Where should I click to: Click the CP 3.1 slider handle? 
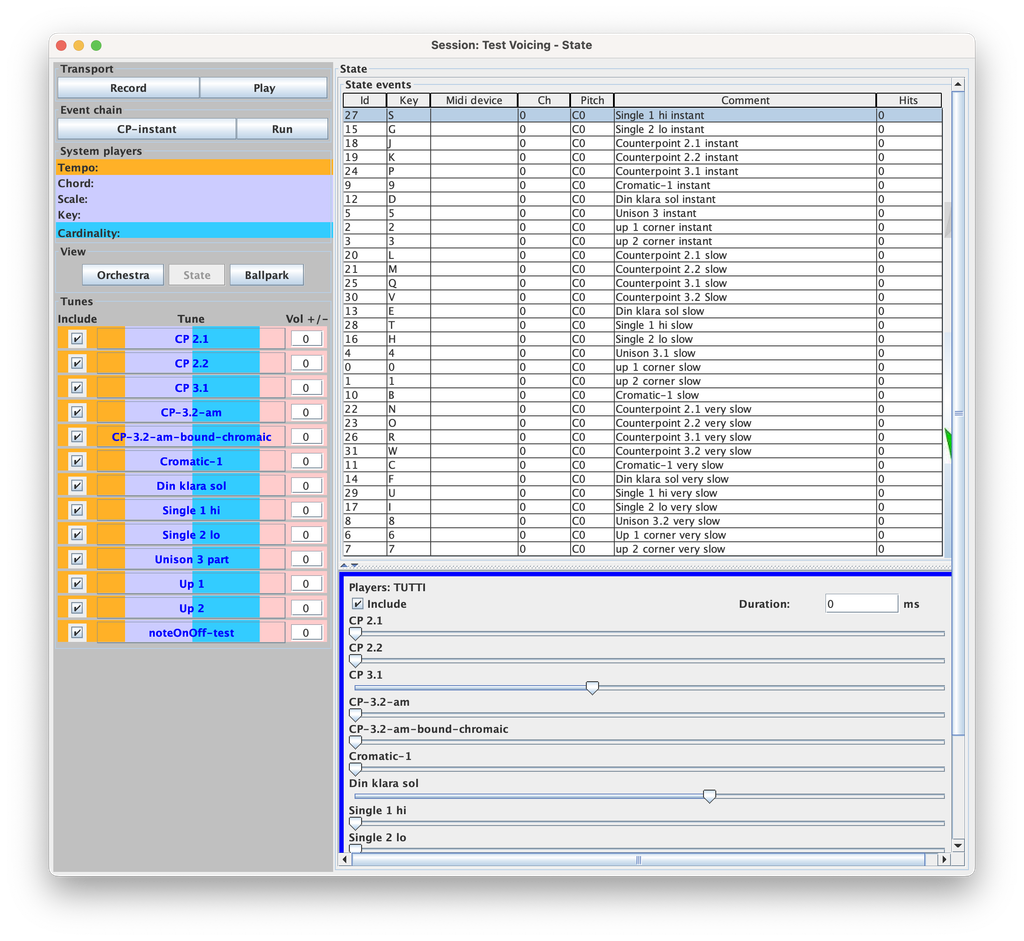[592, 688]
